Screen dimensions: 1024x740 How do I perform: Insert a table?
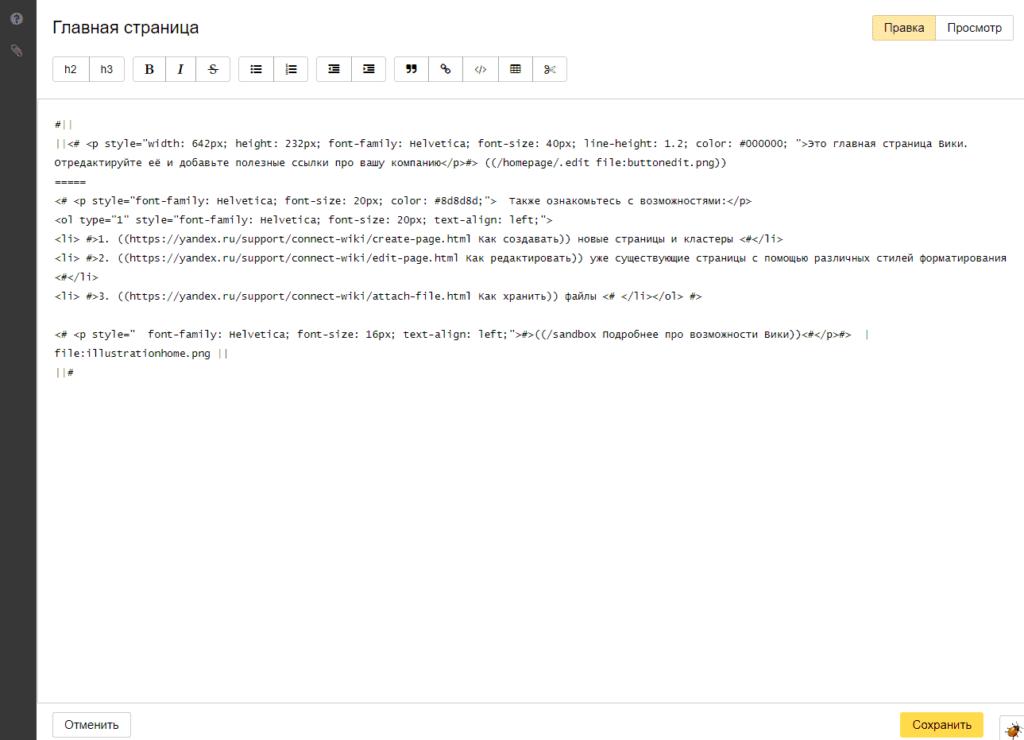click(515, 69)
